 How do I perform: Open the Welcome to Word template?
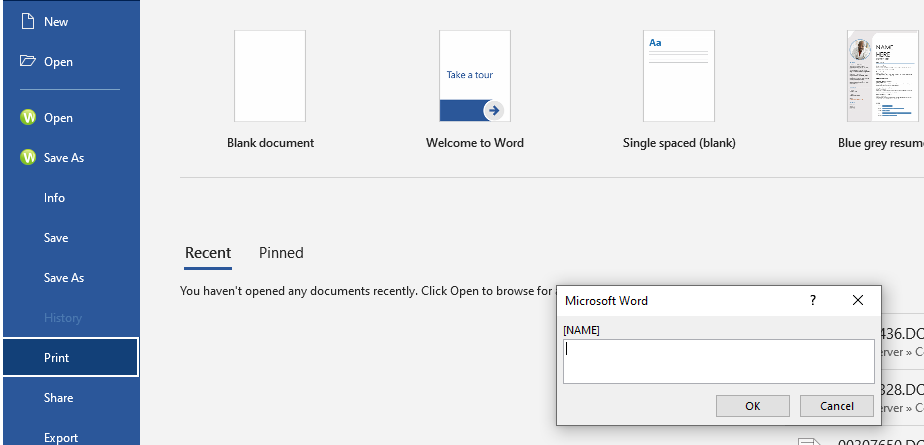[475, 76]
